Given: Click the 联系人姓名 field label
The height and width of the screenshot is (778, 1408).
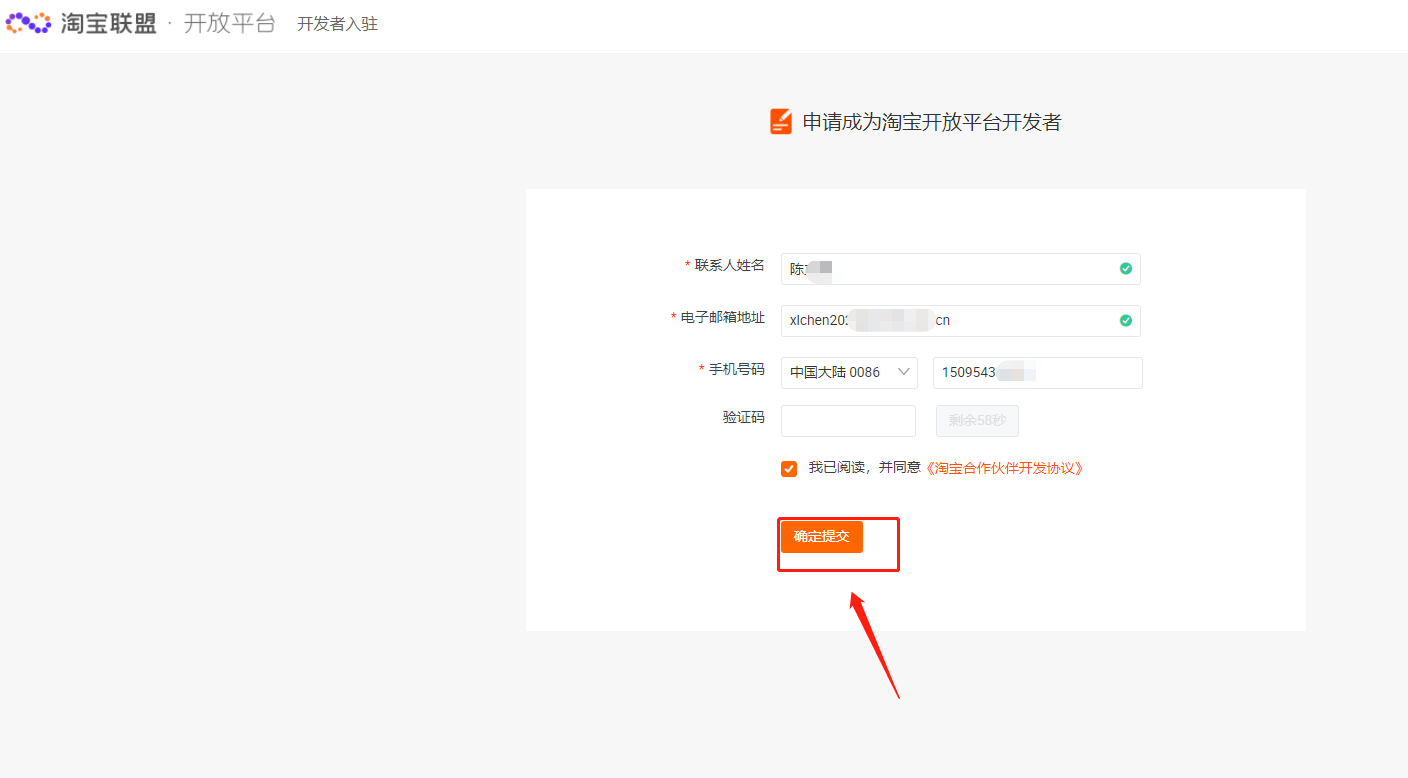Looking at the screenshot, I should [x=730, y=265].
